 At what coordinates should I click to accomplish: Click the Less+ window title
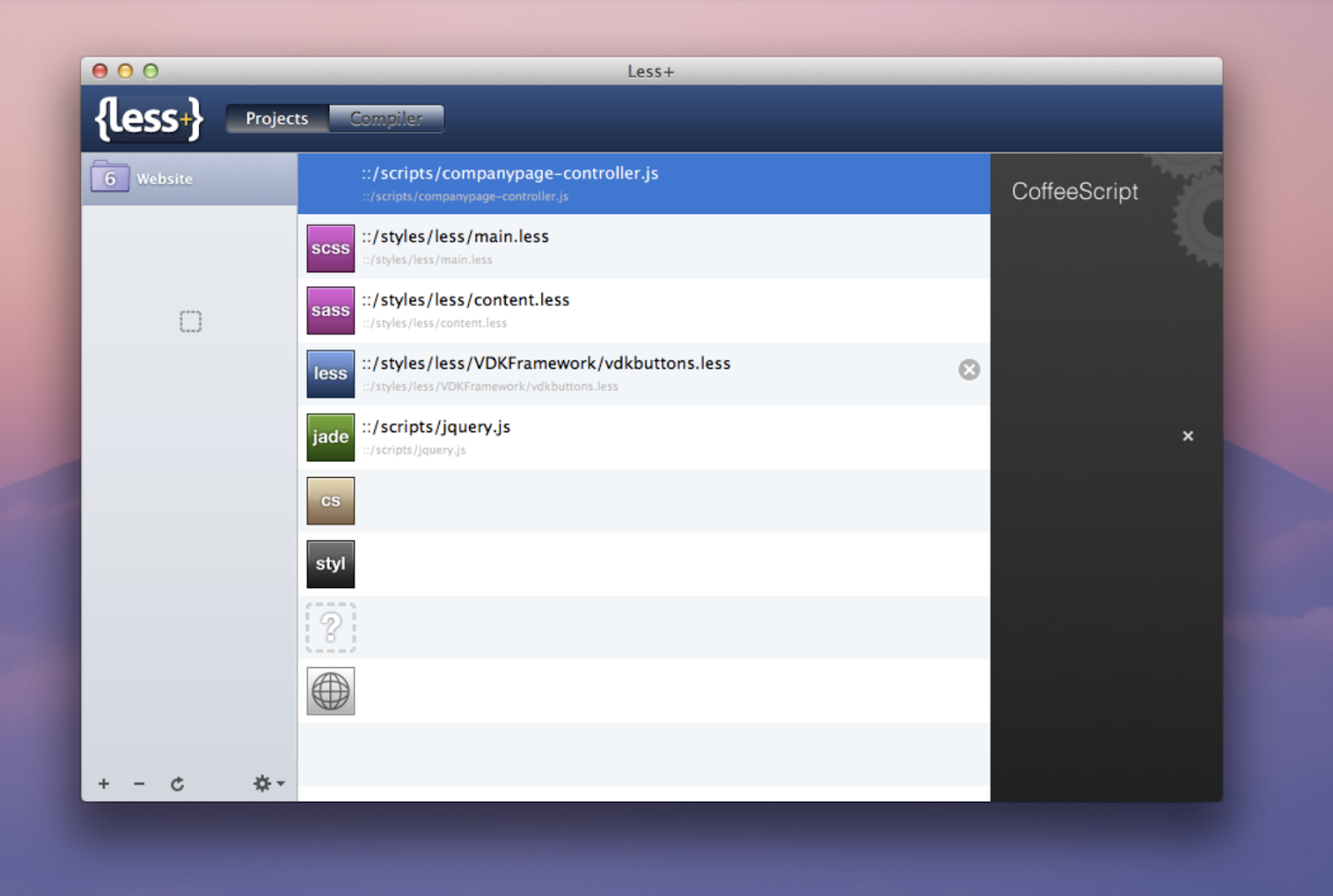coord(651,72)
